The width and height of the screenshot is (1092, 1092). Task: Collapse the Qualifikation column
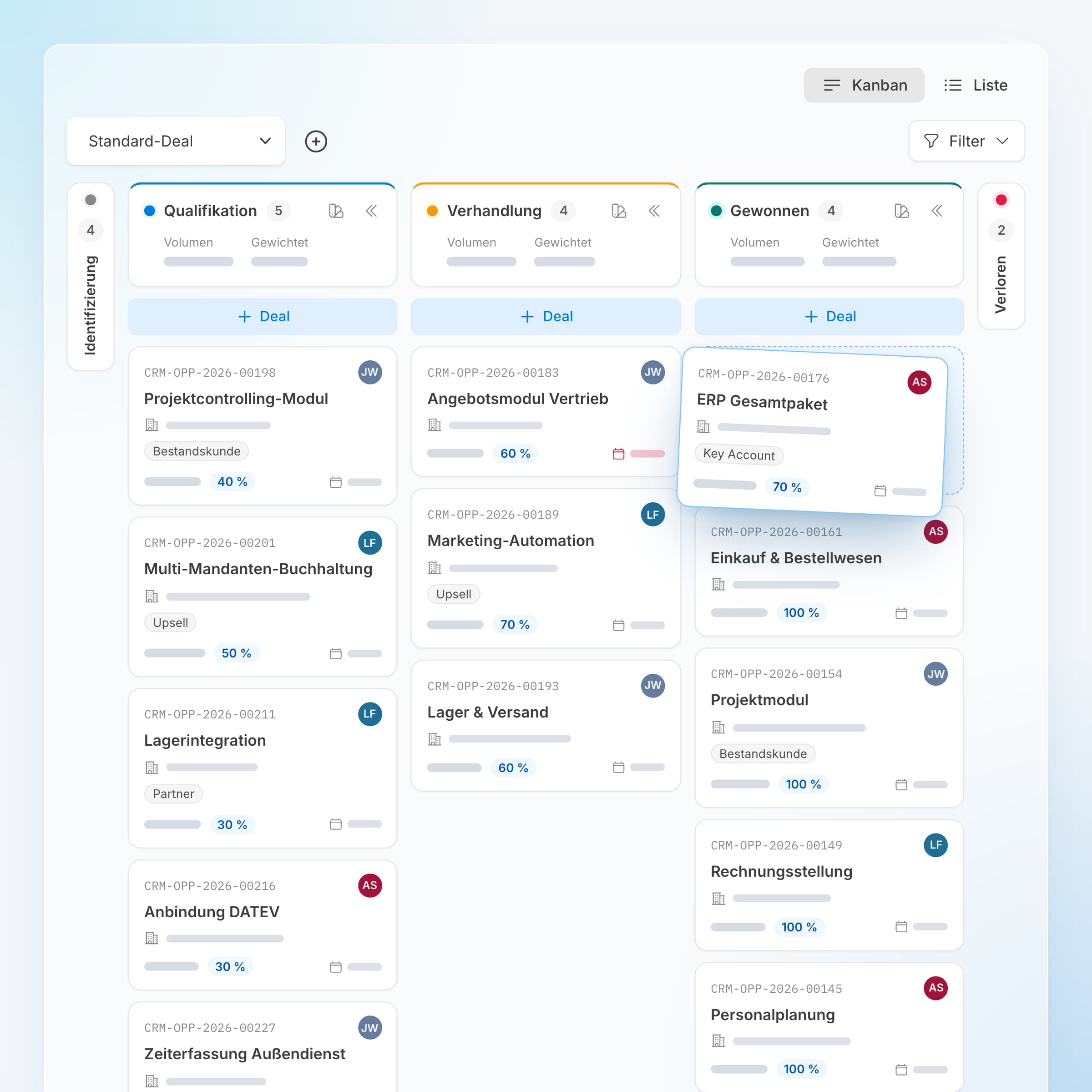(x=371, y=211)
